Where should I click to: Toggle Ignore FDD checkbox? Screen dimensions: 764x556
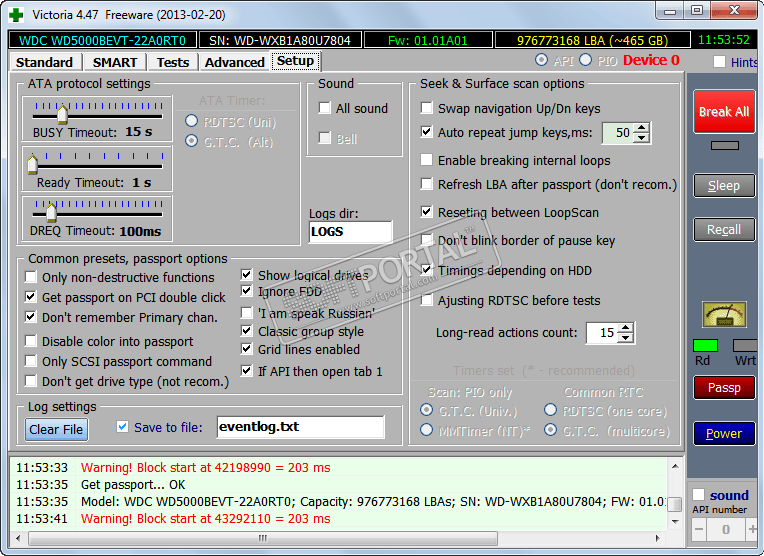pyautogui.click(x=247, y=291)
